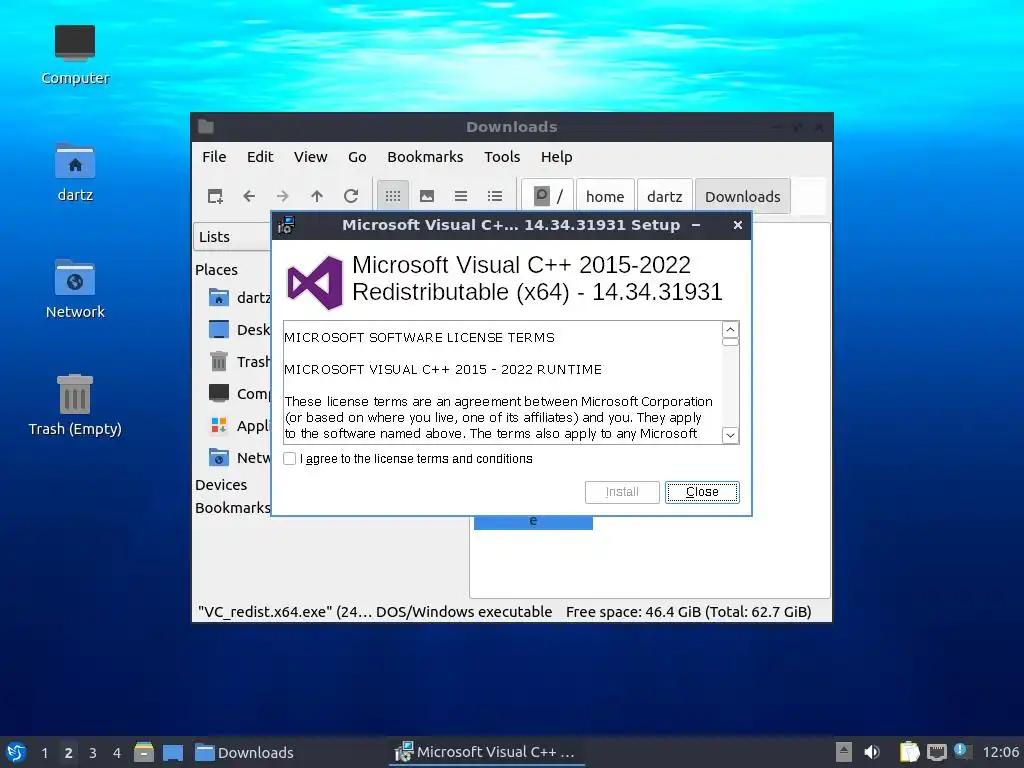Open the volume control tray icon
This screenshot has width=1024, height=768.
click(872, 752)
